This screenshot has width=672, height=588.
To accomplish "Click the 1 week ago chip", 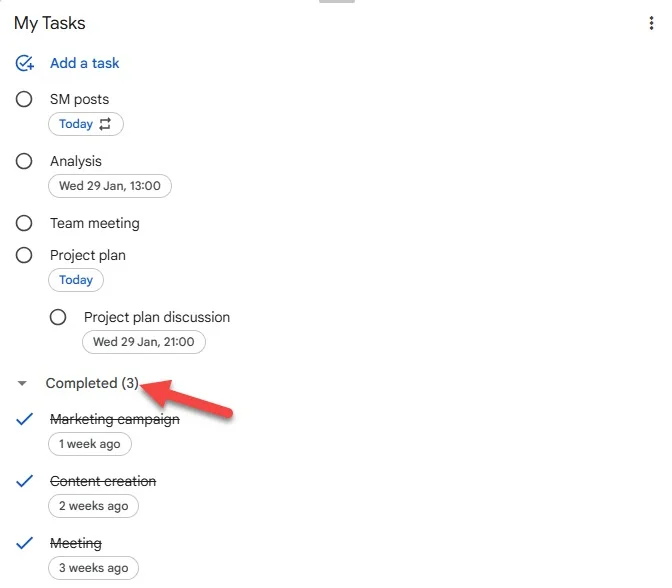I will point(90,444).
